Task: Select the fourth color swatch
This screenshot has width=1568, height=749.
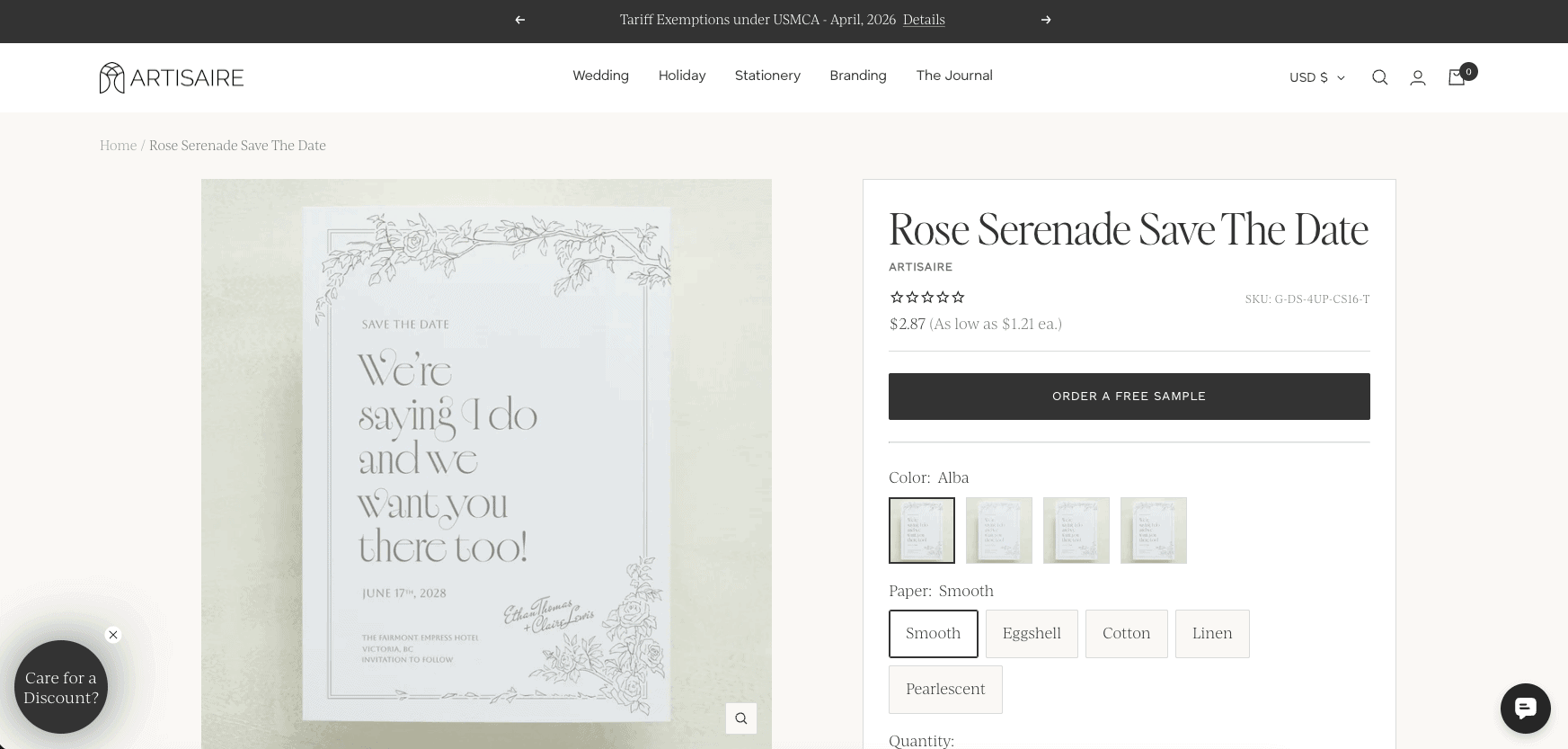Action: point(1154,531)
